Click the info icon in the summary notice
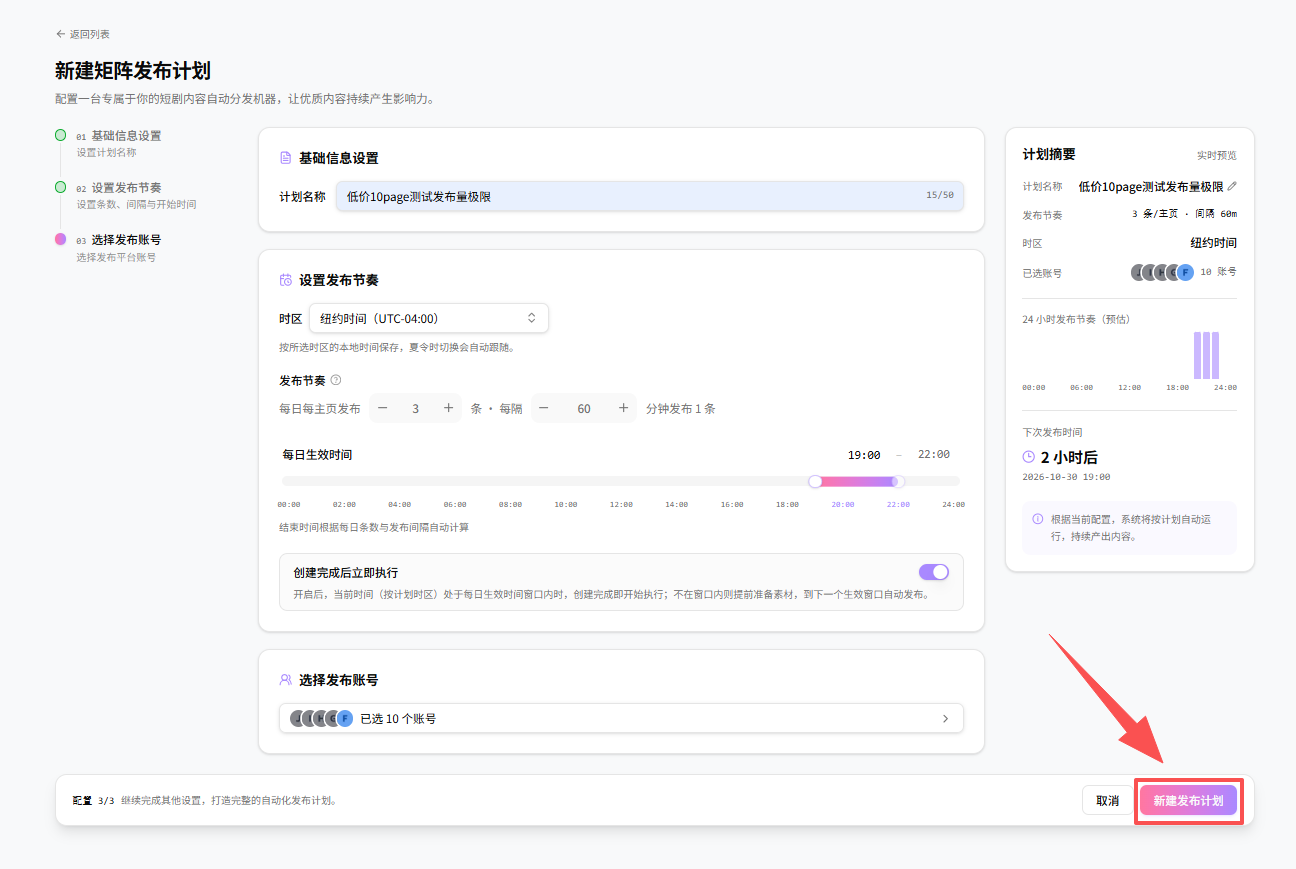 tap(1037, 519)
